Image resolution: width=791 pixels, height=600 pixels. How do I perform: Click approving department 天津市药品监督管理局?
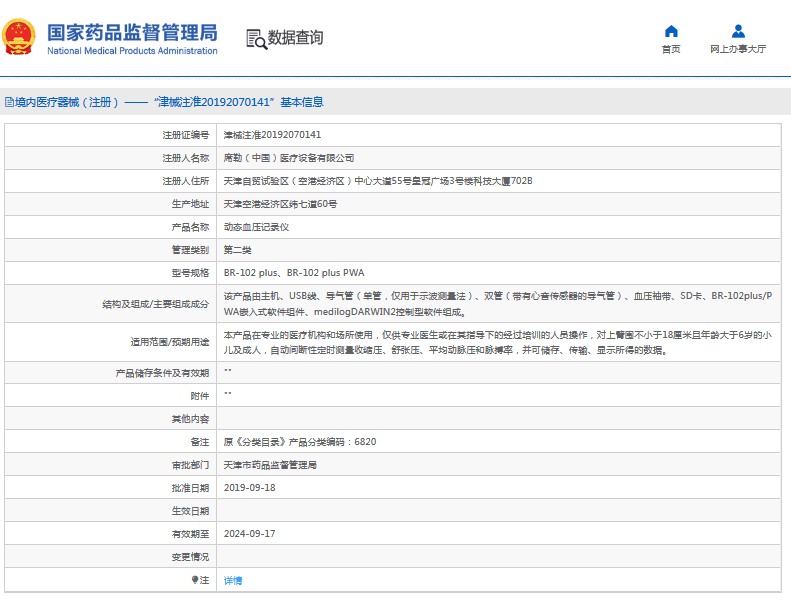coord(270,465)
